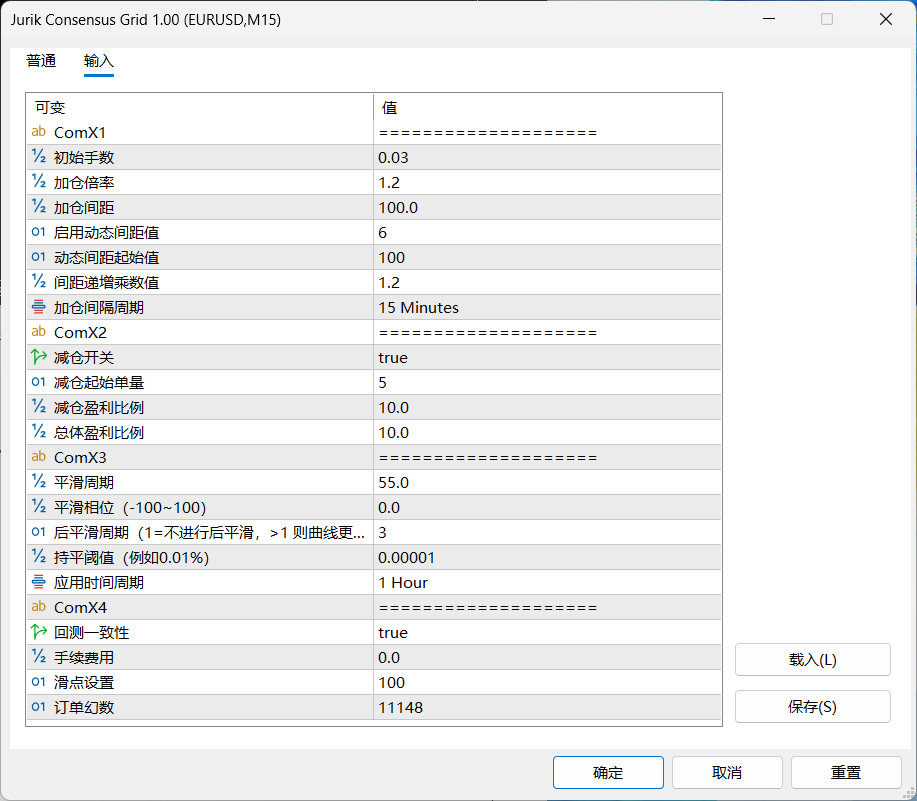Click the string icon beside ComX2
This screenshot has height=801, width=917.
39,332
